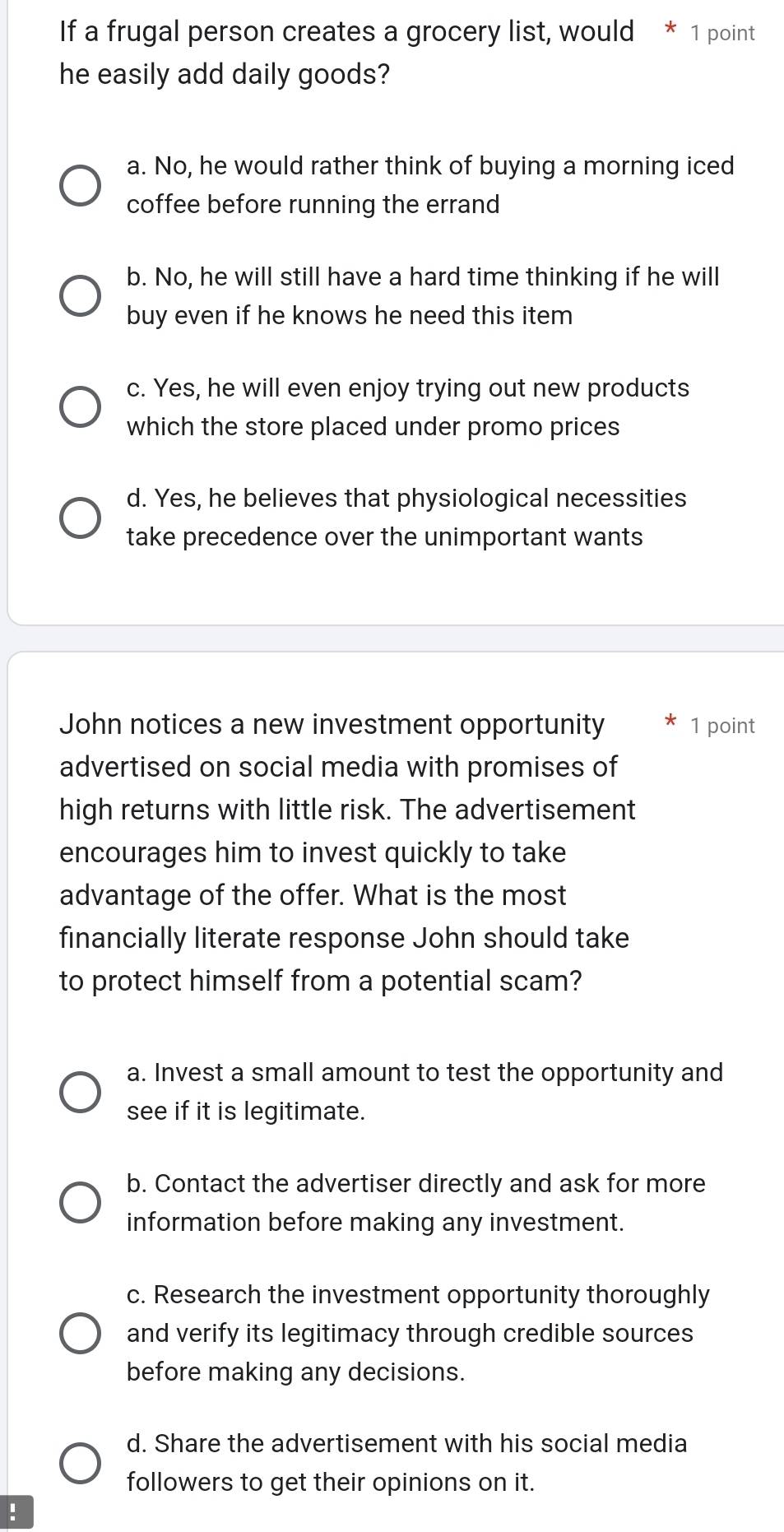Click answer text 'which the store placed under promo prices'

coord(373,426)
